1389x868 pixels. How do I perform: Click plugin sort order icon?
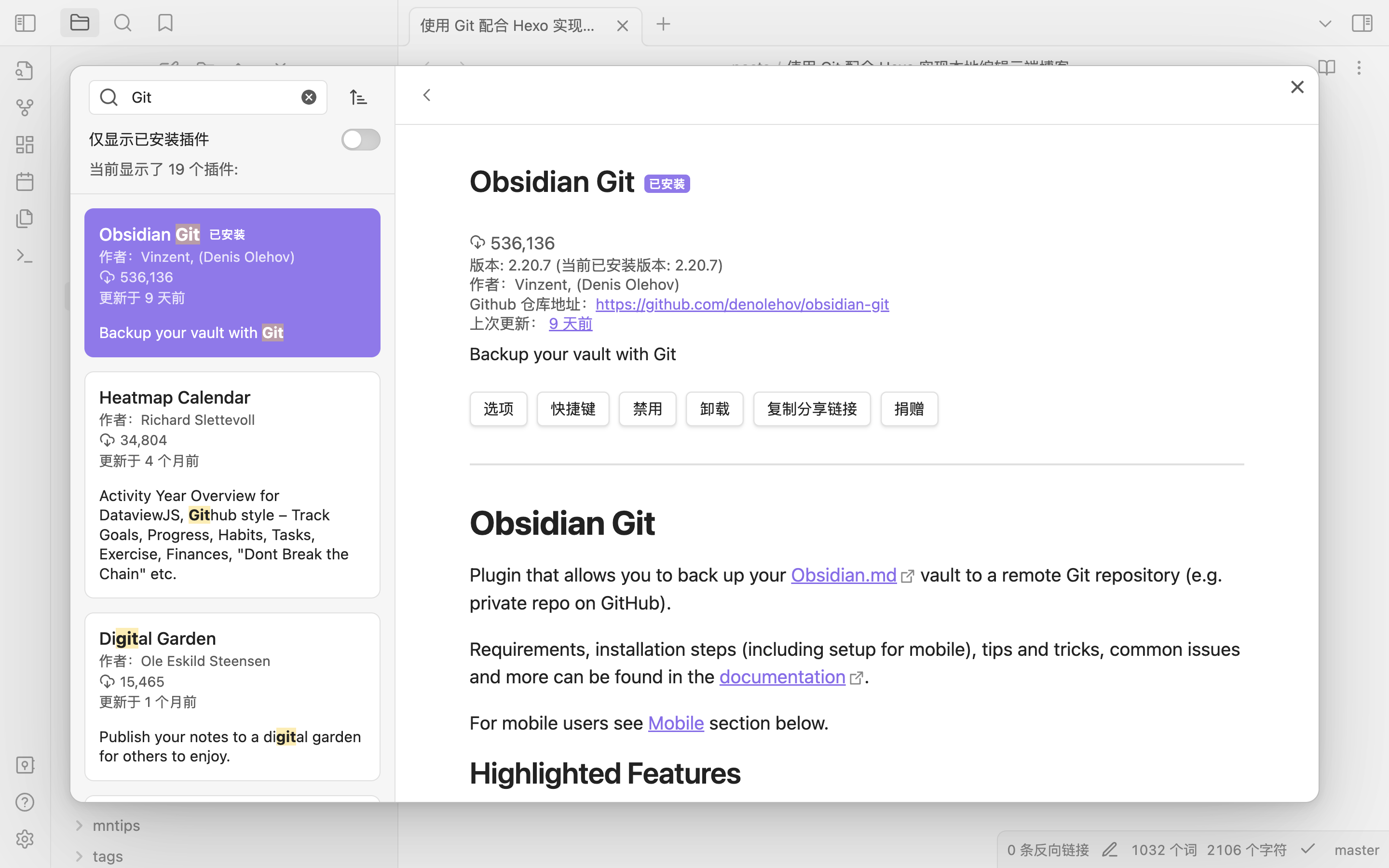[358, 97]
